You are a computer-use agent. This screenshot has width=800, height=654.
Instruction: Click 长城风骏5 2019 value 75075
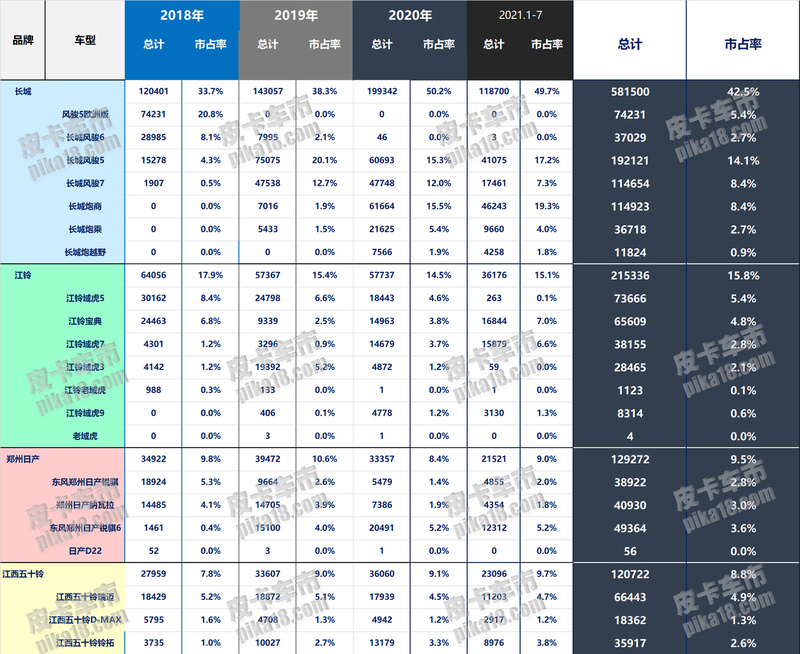tap(268, 160)
